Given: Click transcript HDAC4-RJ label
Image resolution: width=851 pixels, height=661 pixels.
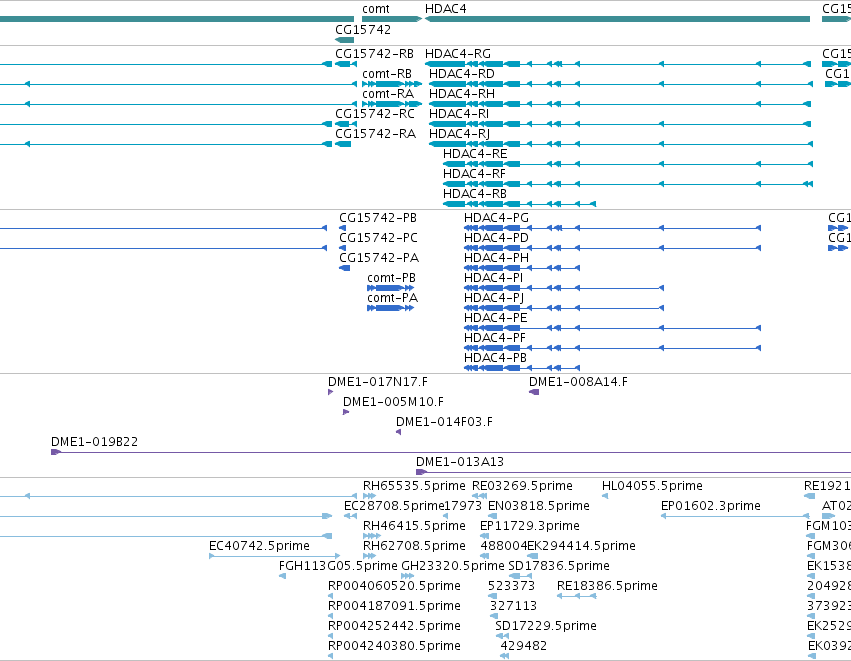Looking at the screenshot, I should 459,134.
